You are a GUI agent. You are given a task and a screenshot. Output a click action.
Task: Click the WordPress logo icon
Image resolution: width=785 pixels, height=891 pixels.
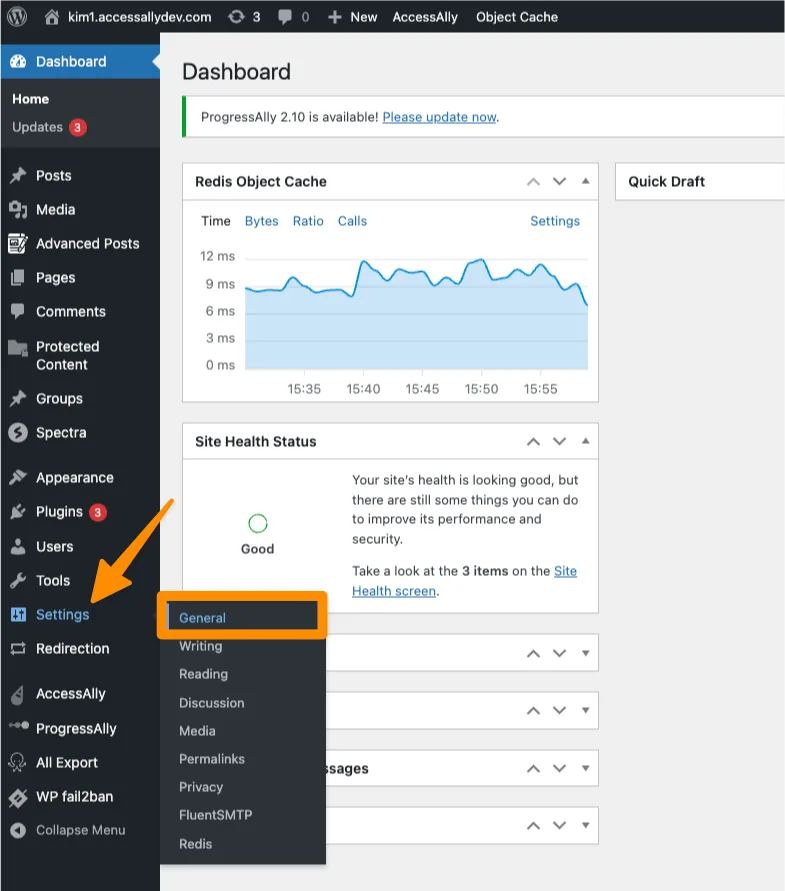[x=17, y=17]
